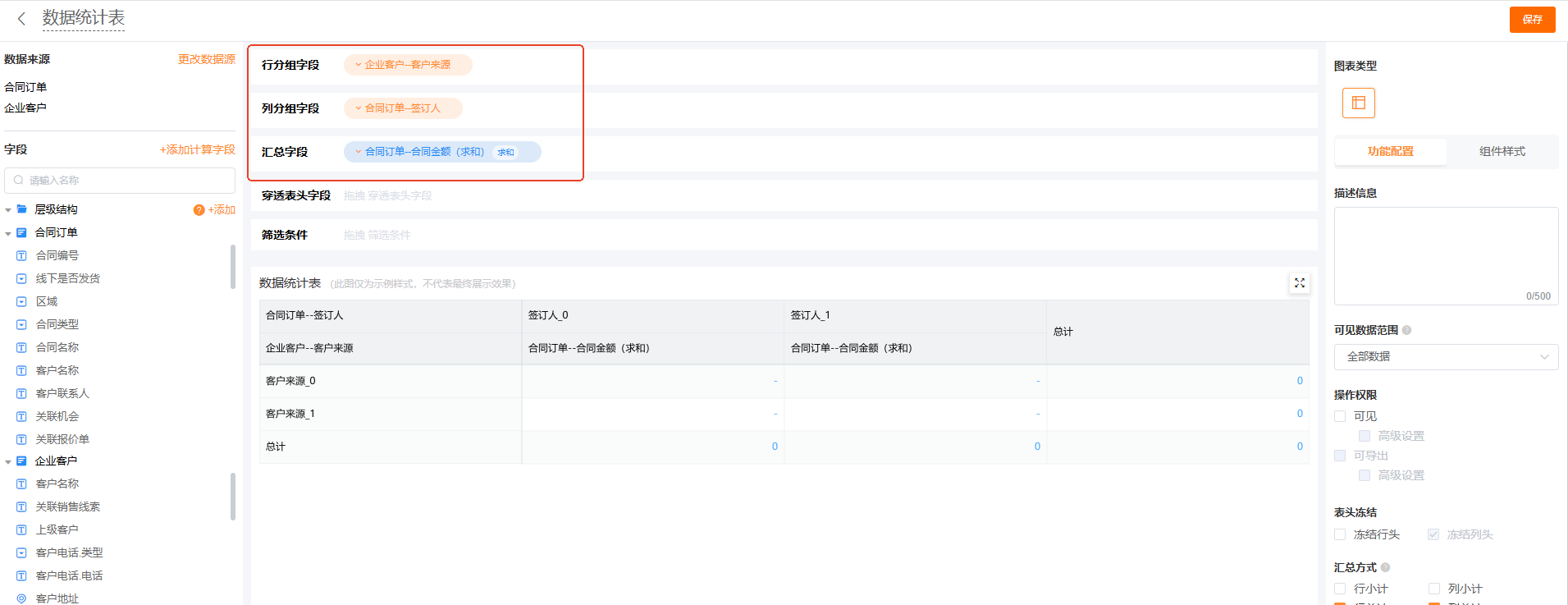Collapse the 企业客户 tree node
This screenshot has width=1568, height=605.
8,461
